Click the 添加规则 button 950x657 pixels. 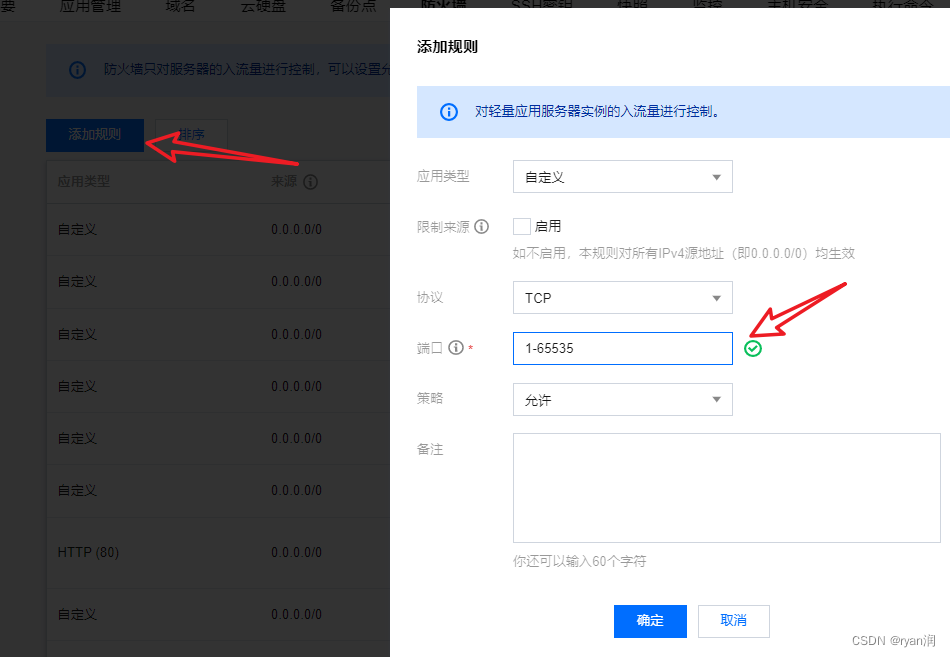(94, 135)
